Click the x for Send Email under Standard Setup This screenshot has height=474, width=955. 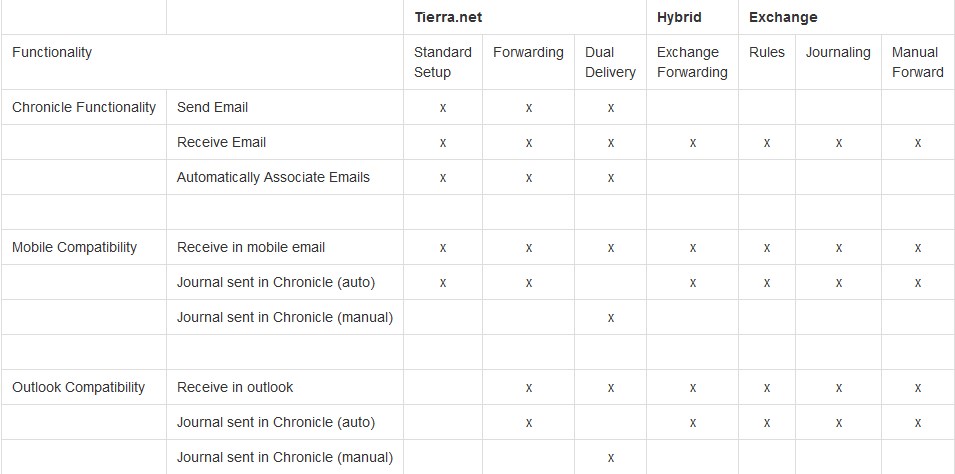(x=443, y=108)
